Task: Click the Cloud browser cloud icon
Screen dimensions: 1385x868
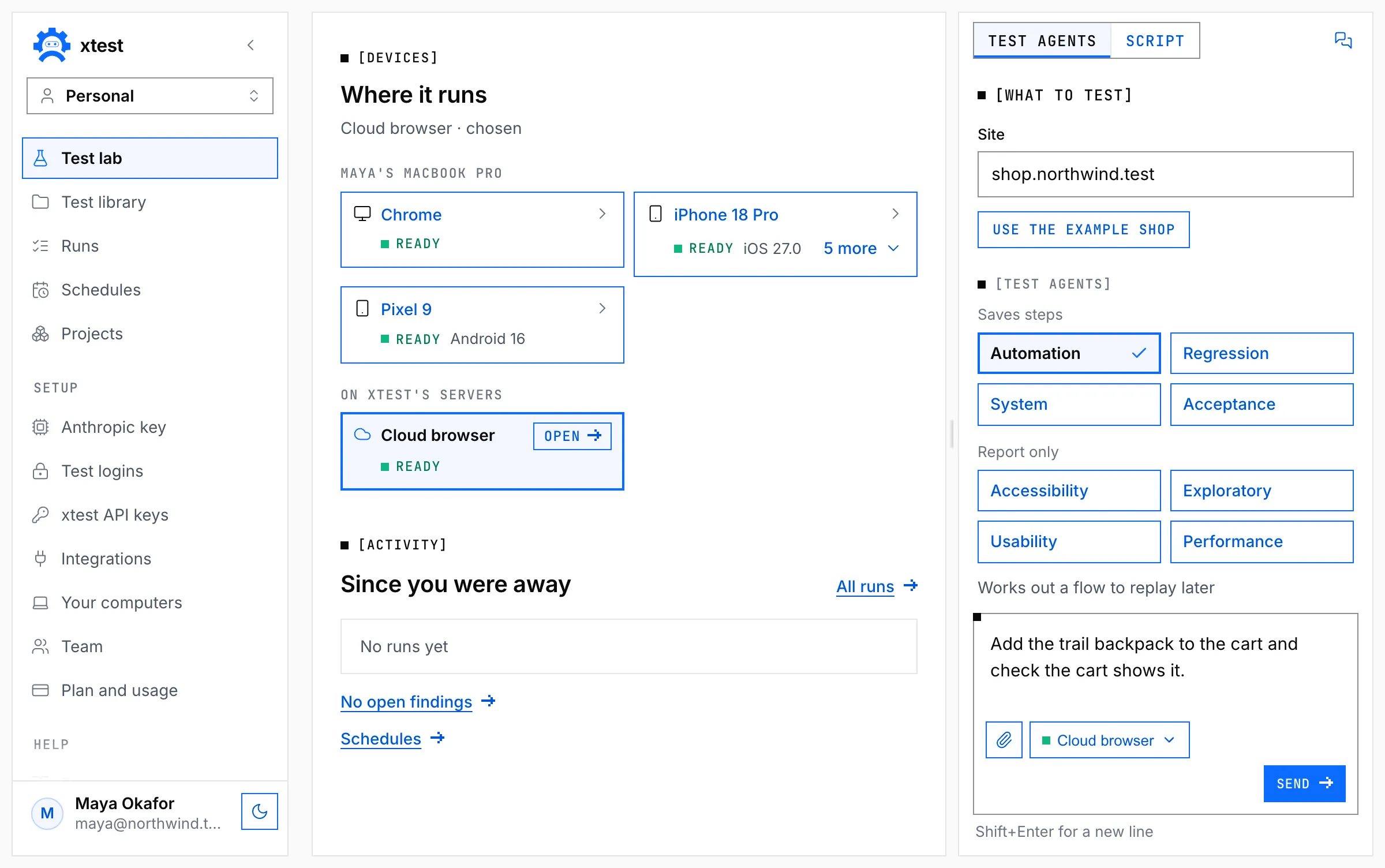Action: click(362, 435)
